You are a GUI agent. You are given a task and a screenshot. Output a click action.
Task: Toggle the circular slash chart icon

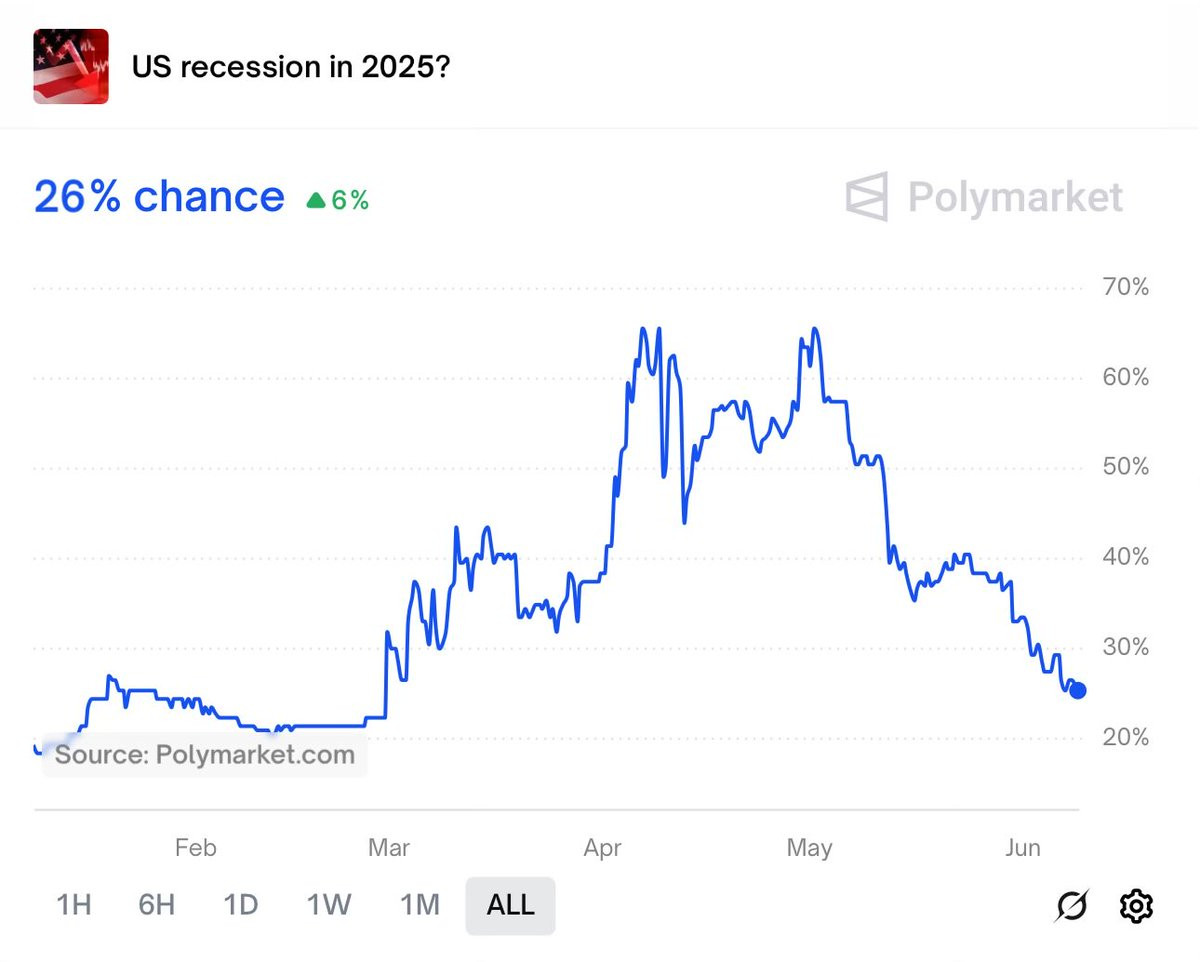click(x=1072, y=906)
